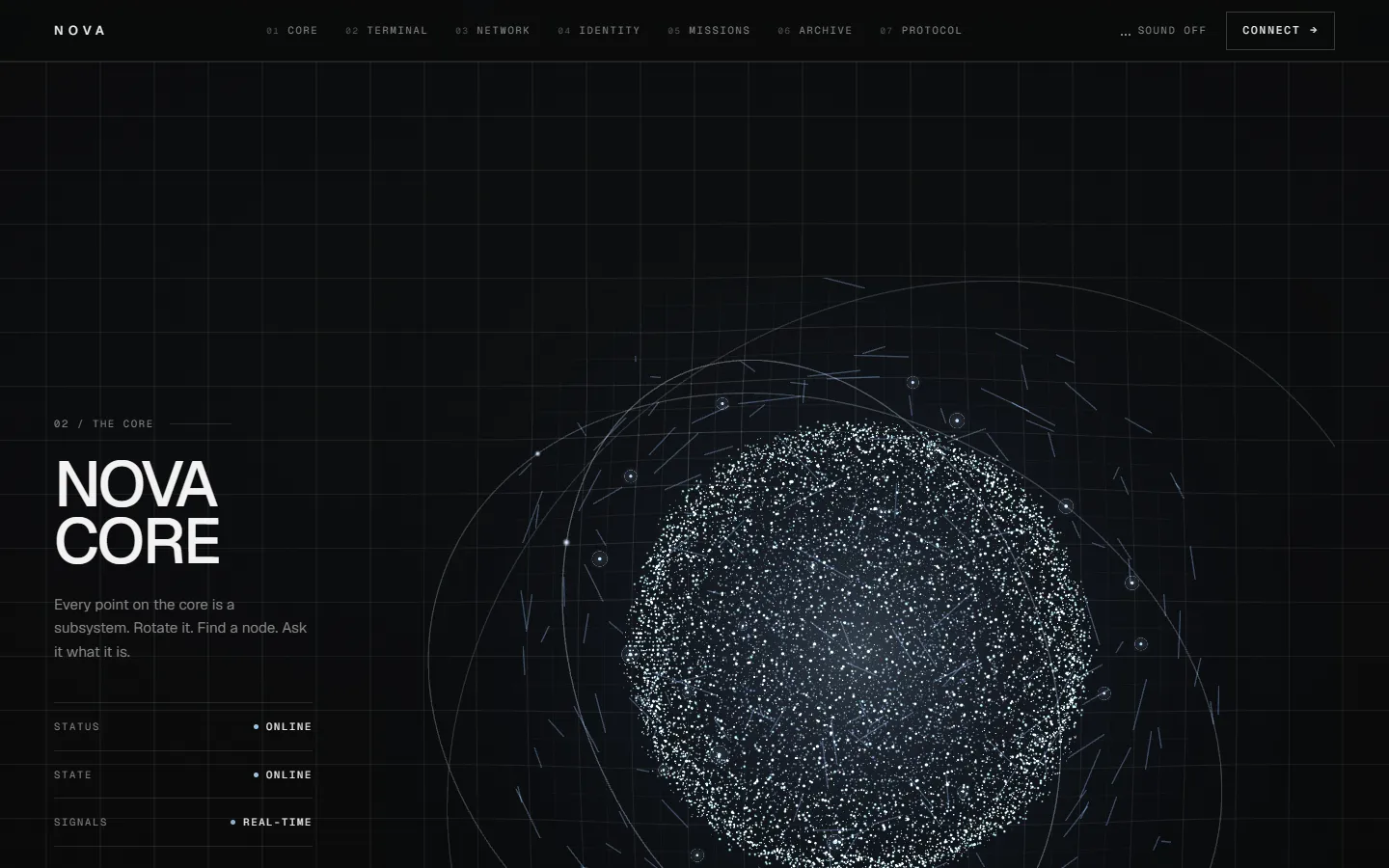
Task: Click the core description paragraph
Action: pos(181,628)
